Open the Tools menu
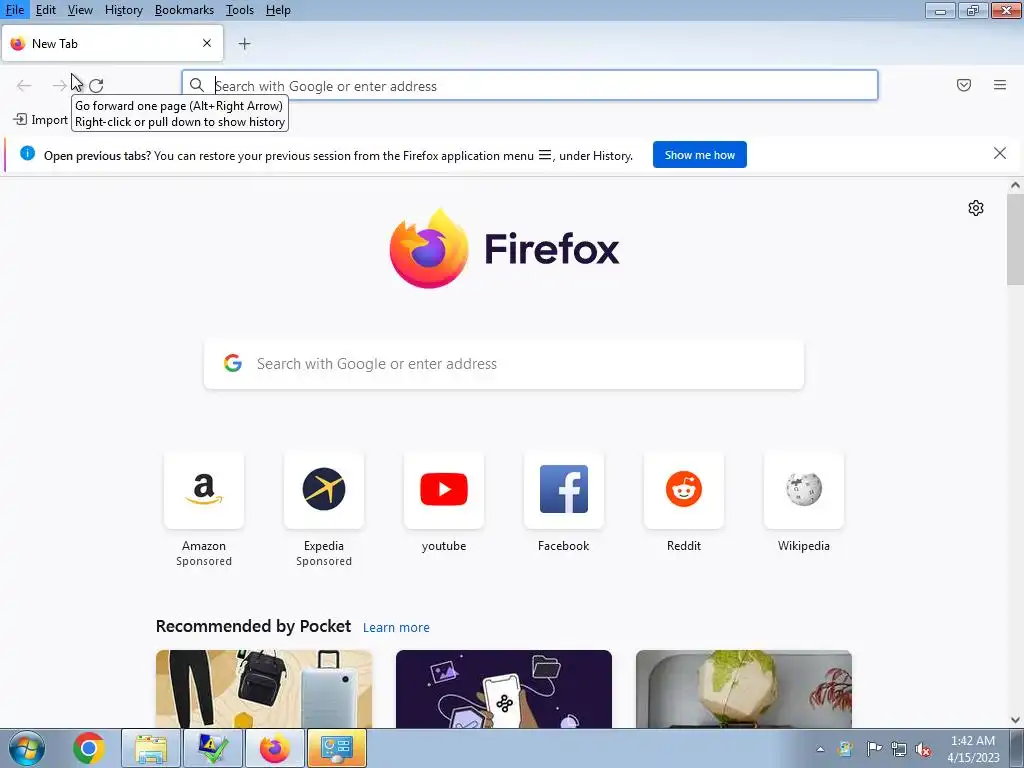1024x768 pixels. pos(240,10)
